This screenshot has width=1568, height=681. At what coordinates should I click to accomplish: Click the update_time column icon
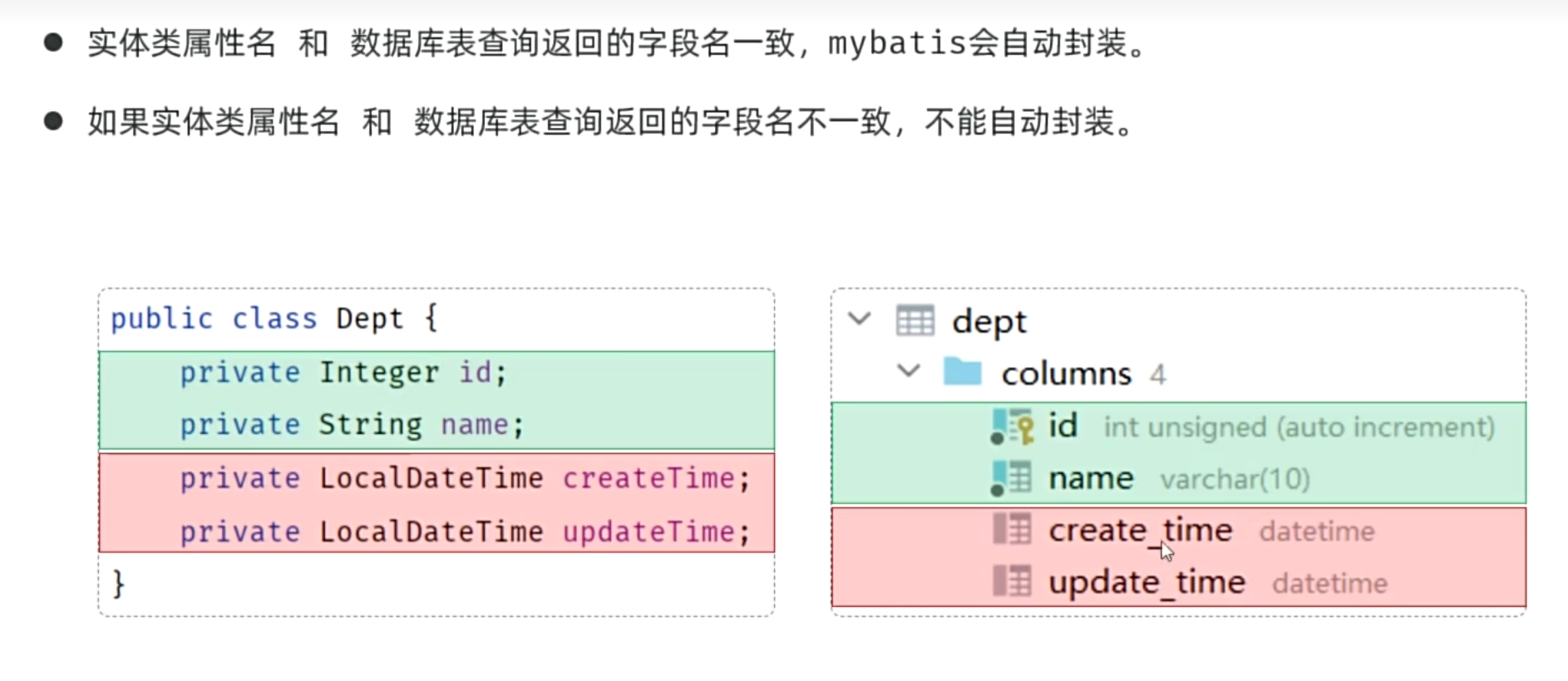tap(1012, 581)
